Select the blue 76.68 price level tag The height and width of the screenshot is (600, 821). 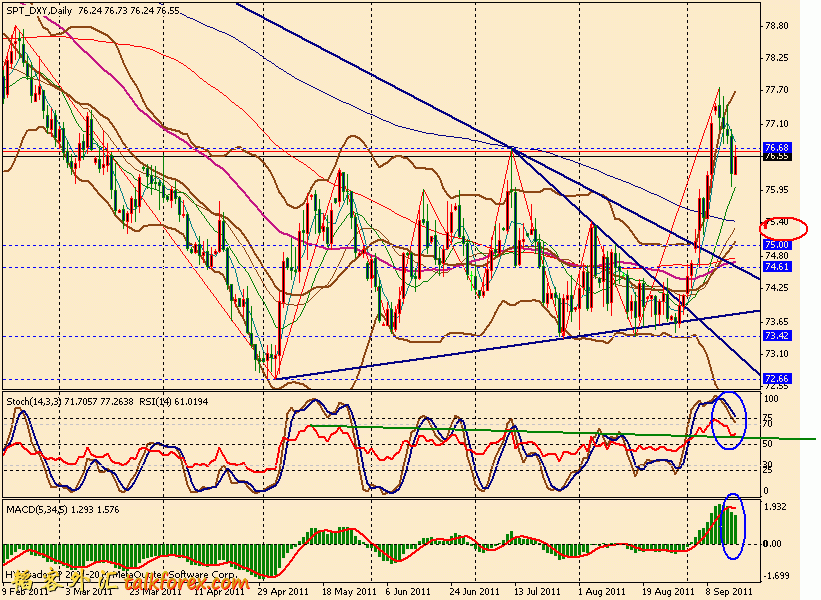click(777, 147)
